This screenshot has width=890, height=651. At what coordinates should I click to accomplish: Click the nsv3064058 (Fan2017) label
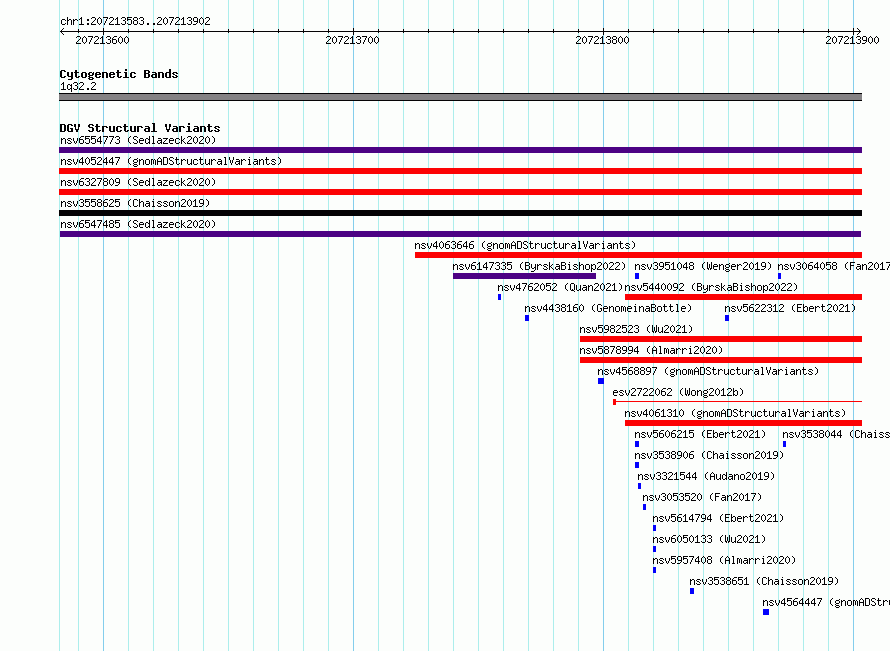coord(833,266)
